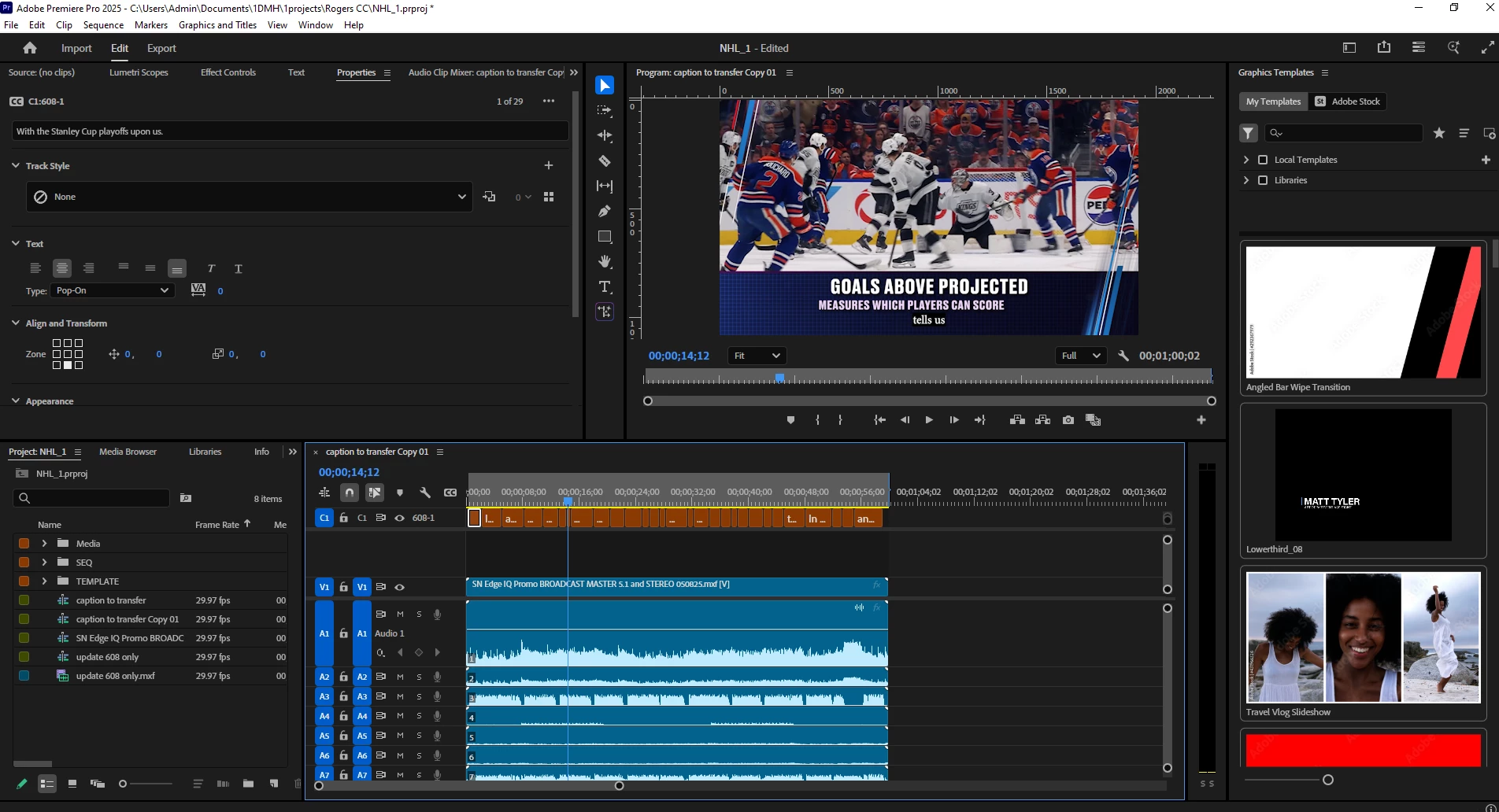
Task: Select the Razor tool
Action: [605, 161]
